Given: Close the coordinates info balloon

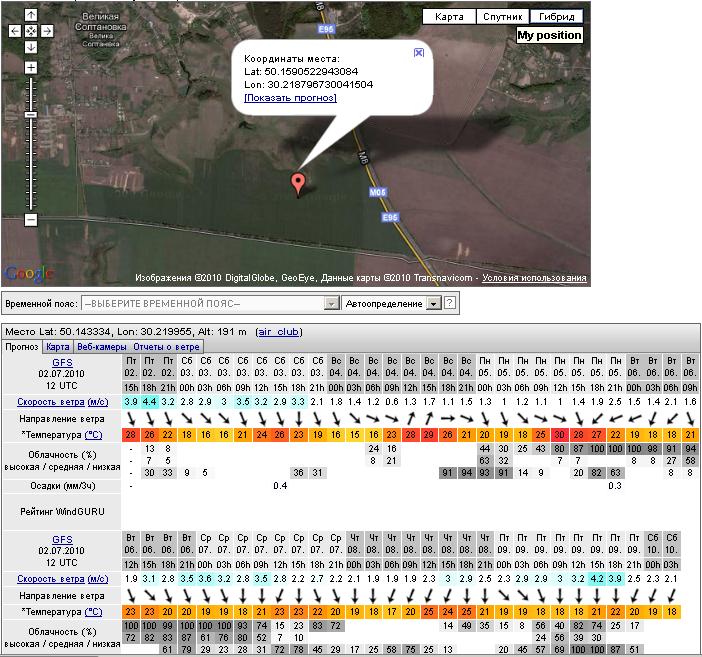Looking at the screenshot, I should point(419,52).
